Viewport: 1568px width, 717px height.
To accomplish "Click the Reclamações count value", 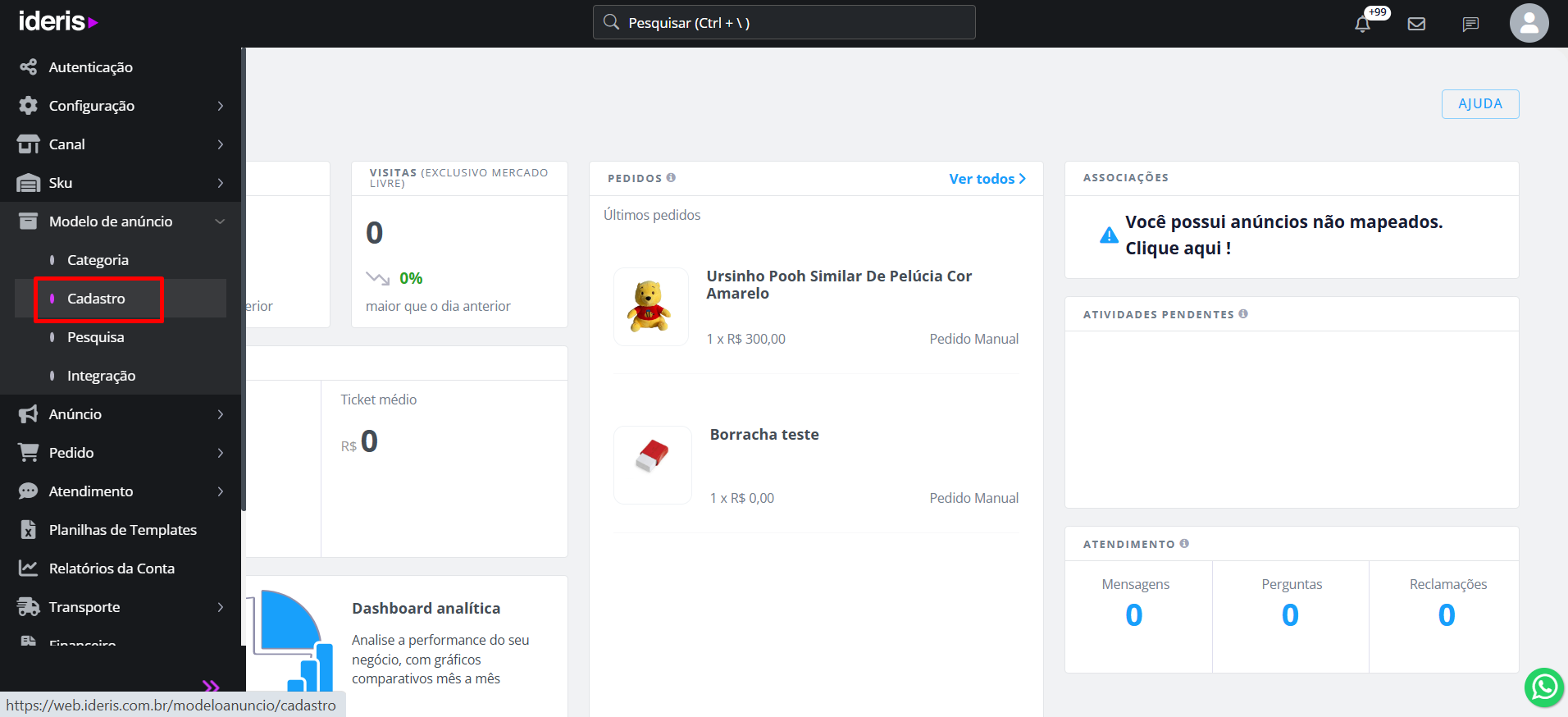I will [1447, 614].
